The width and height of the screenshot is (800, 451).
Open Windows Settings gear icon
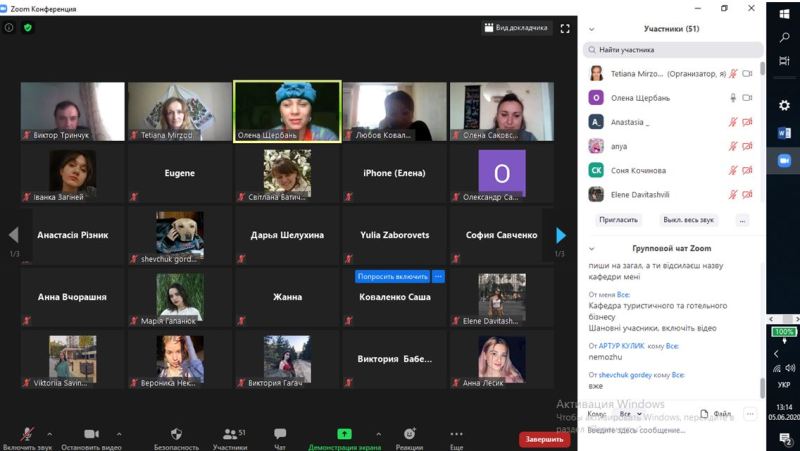(x=784, y=105)
